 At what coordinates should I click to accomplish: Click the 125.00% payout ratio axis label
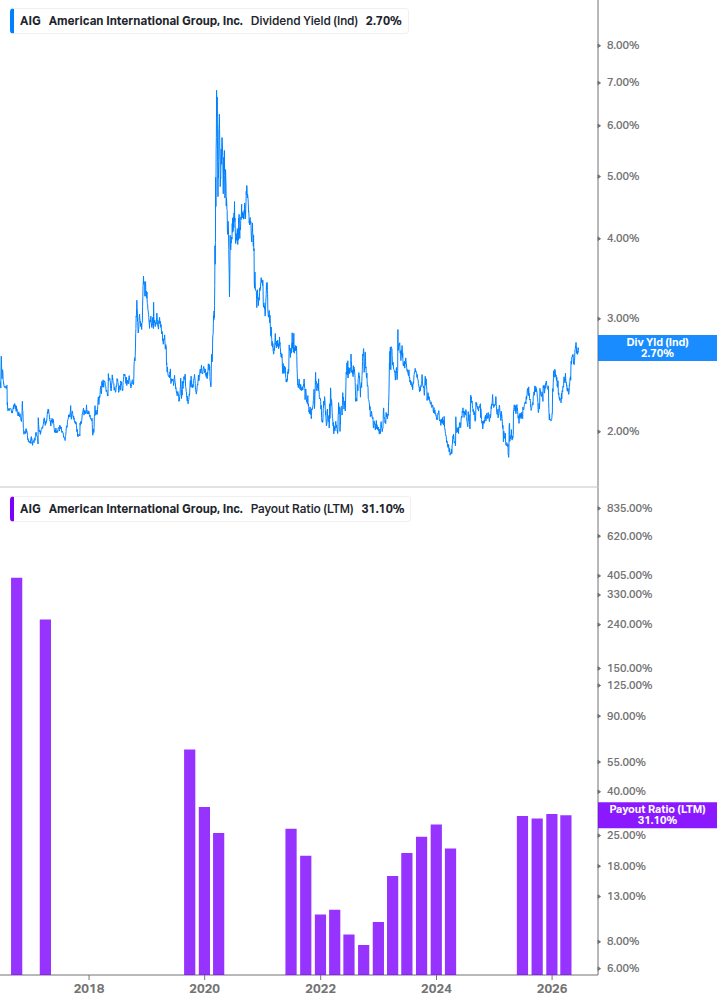point(629,686)
